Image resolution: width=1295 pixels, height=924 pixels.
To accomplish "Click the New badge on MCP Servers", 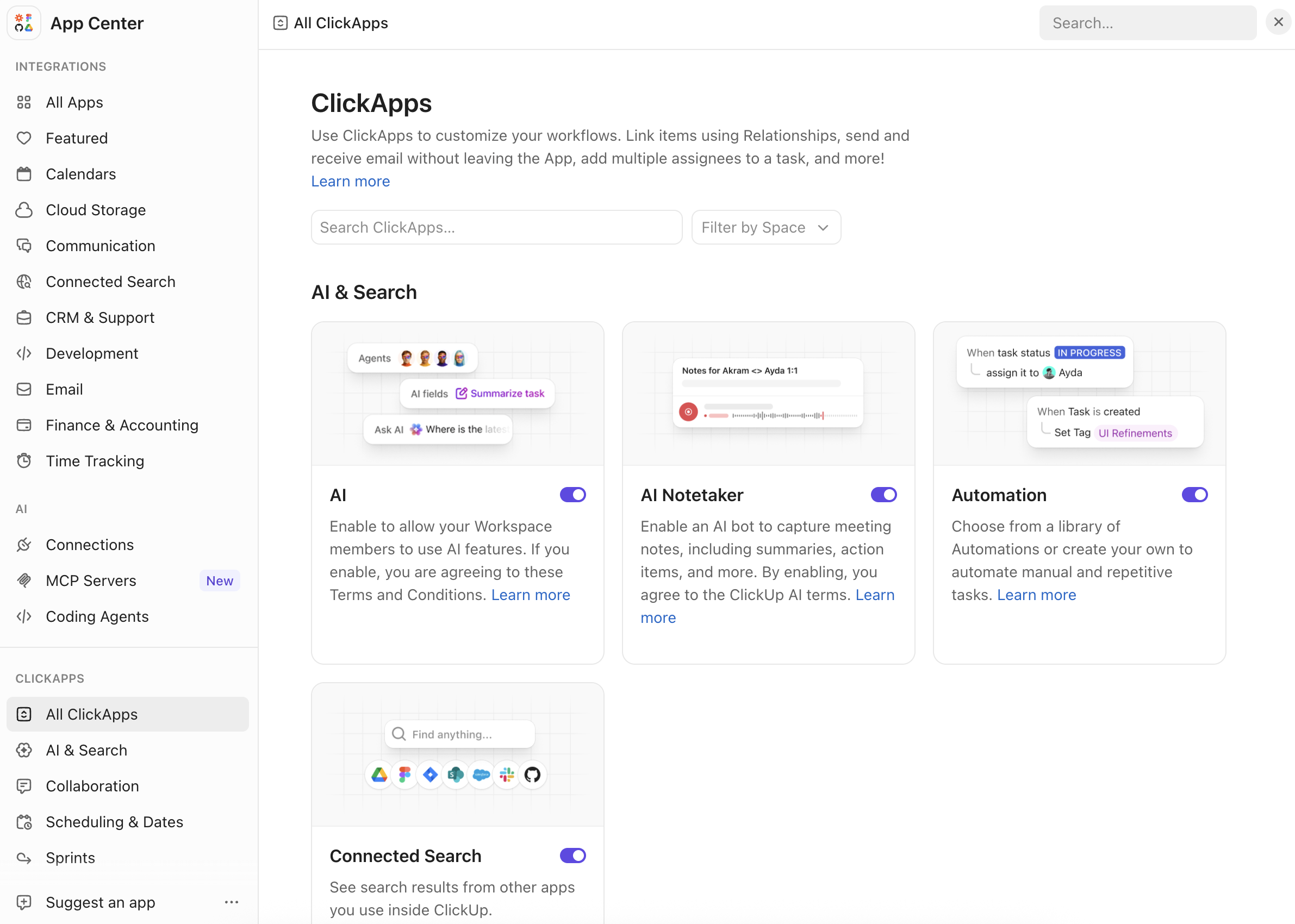I will [220, 580].
